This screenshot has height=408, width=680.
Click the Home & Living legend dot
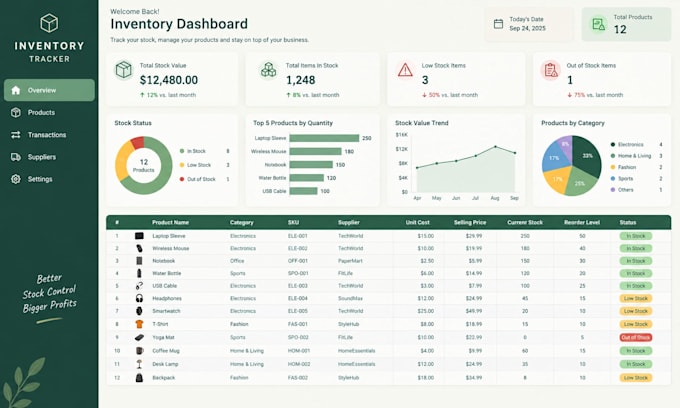coord(613,156)
